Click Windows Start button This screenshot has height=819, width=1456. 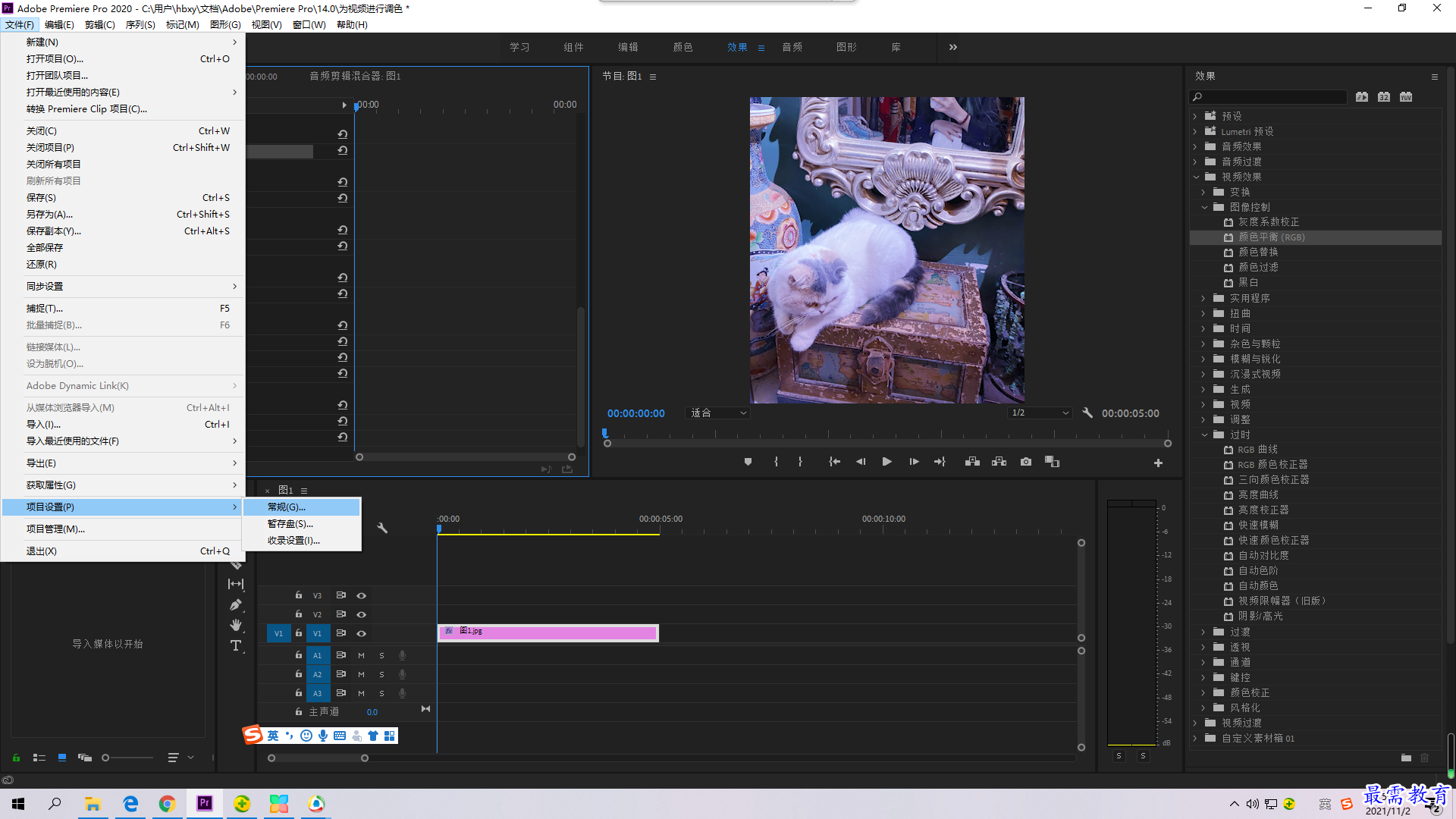(18, 803)
